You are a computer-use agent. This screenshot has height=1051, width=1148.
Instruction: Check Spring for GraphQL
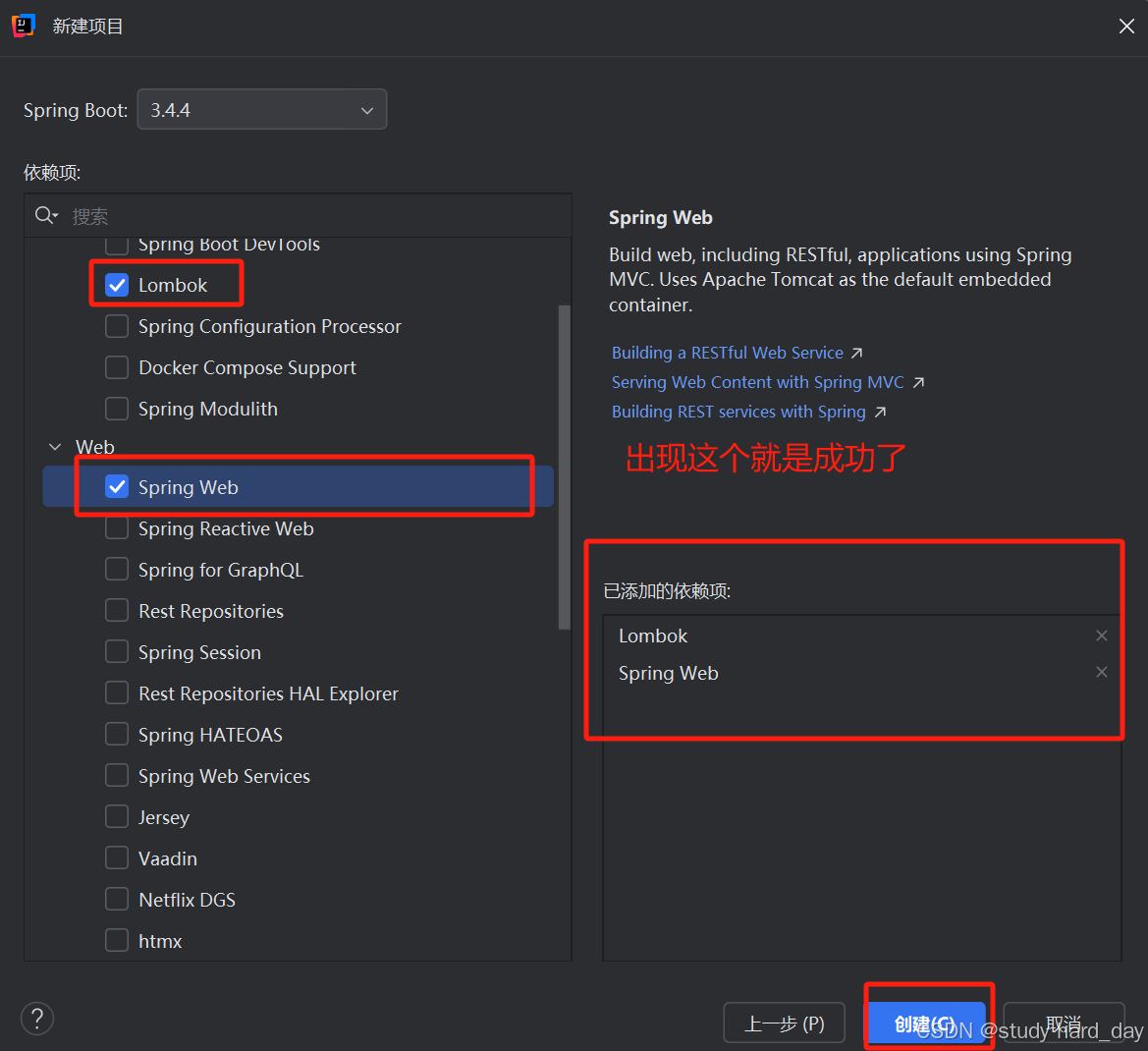(x=117, y=569)
